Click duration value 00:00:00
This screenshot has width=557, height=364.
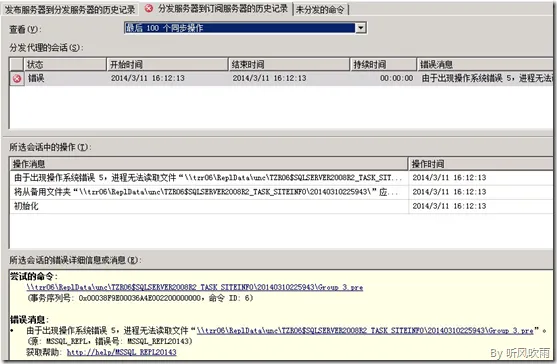[x=396, y=78]
